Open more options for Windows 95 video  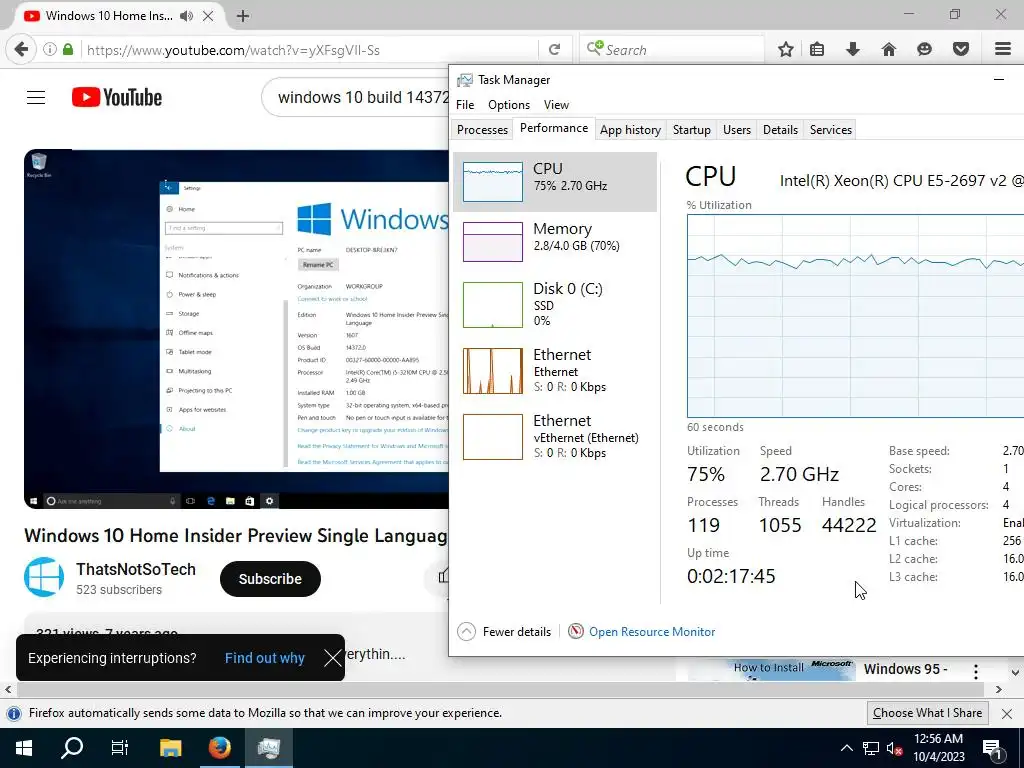(x=976, y=671)
